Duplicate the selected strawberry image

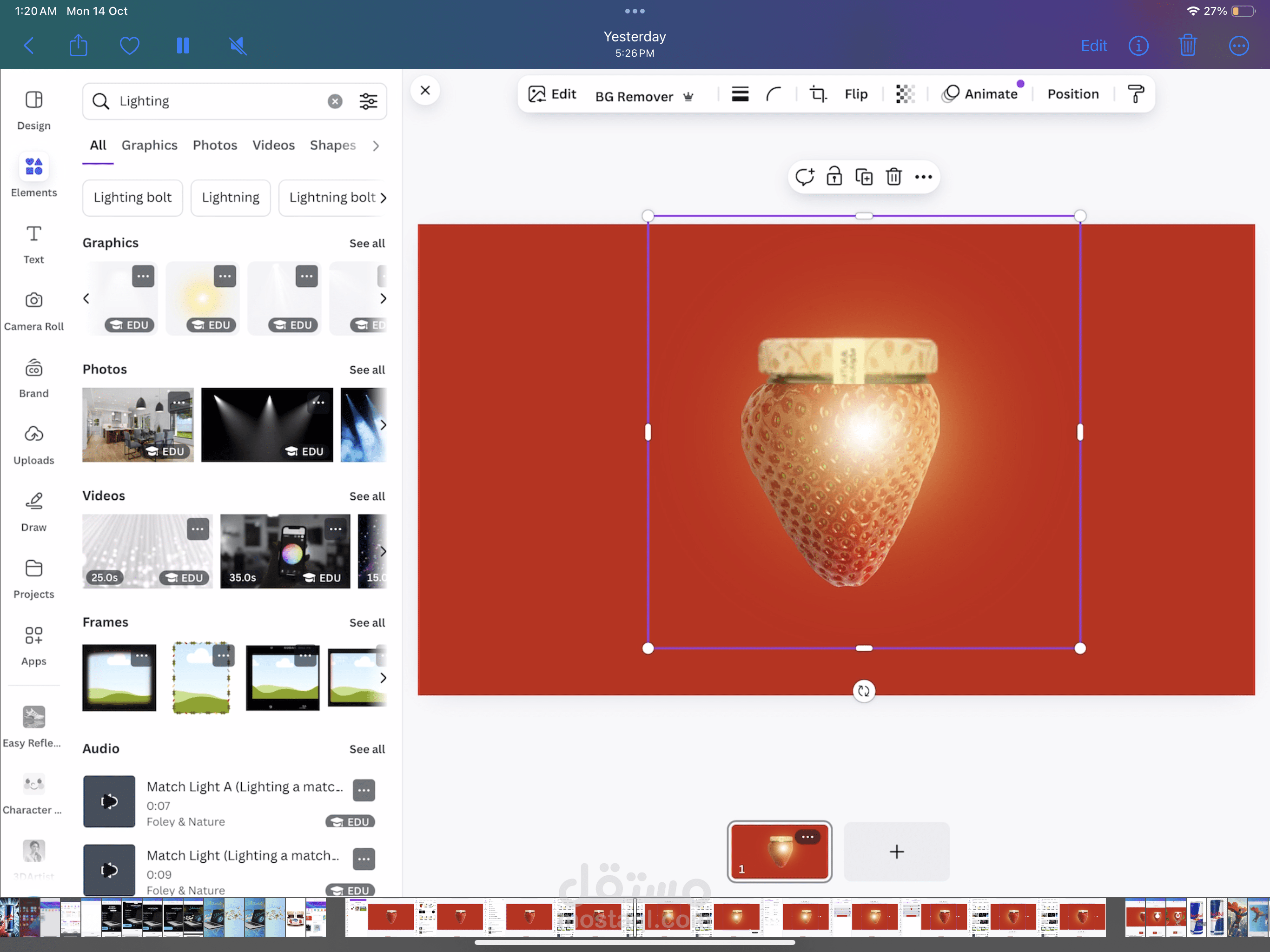point(864,177)
